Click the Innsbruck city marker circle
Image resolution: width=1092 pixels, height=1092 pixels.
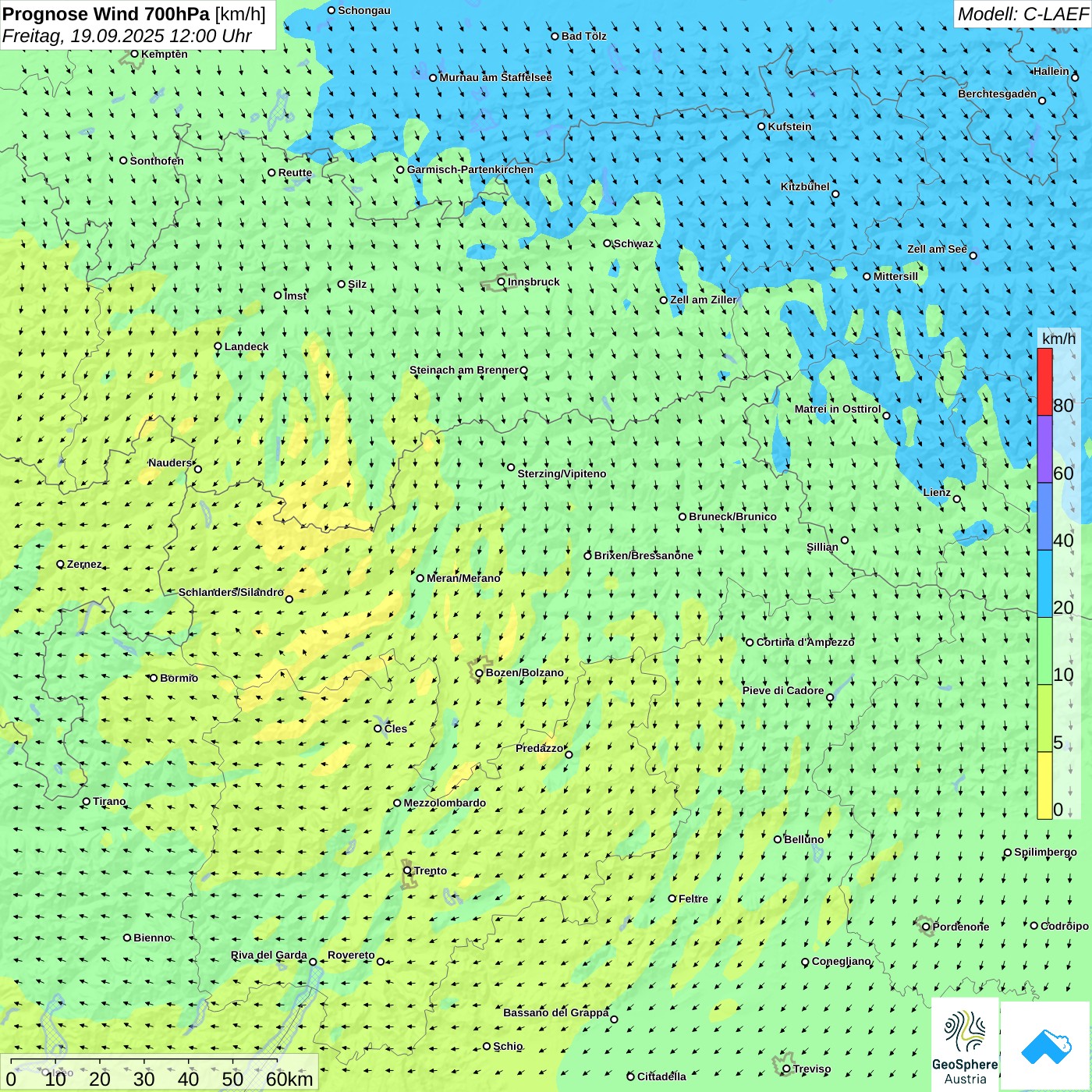click(502, 282)
